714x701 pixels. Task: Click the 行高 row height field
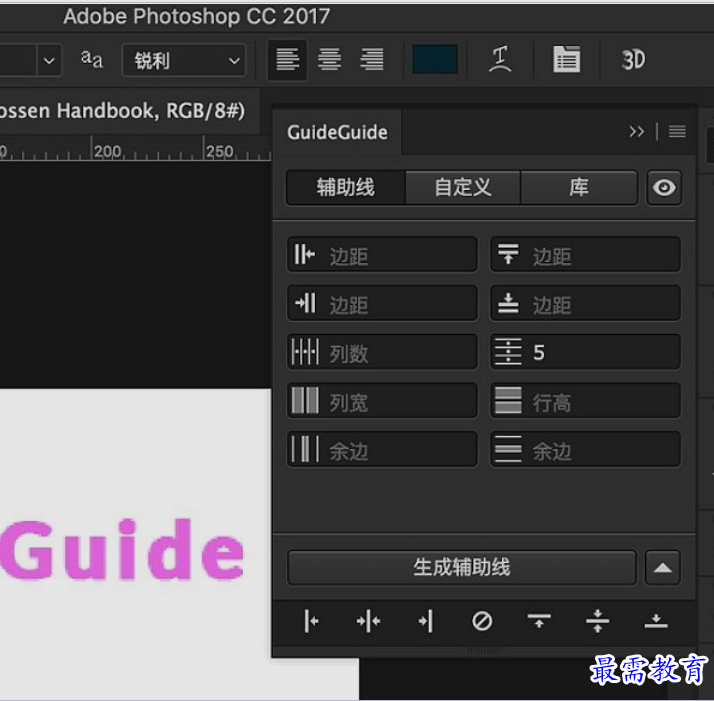click(586, 401)
